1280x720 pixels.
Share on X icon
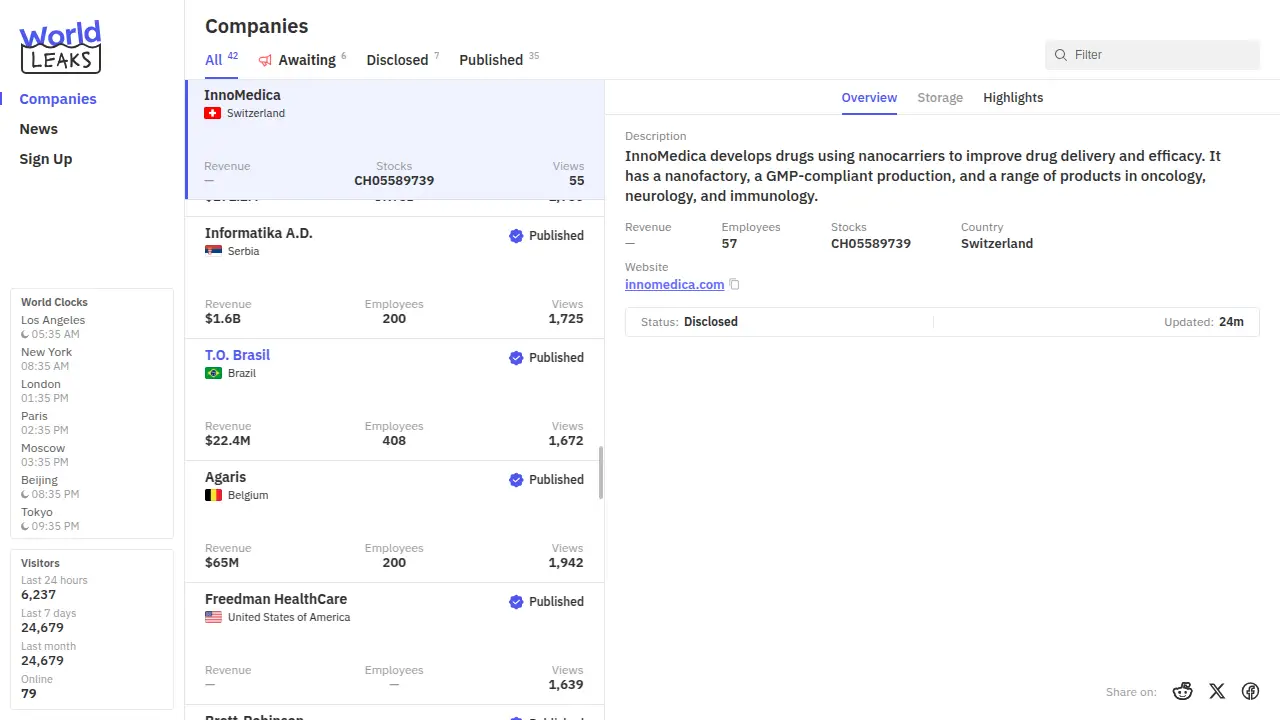(x=1217, y=691)
